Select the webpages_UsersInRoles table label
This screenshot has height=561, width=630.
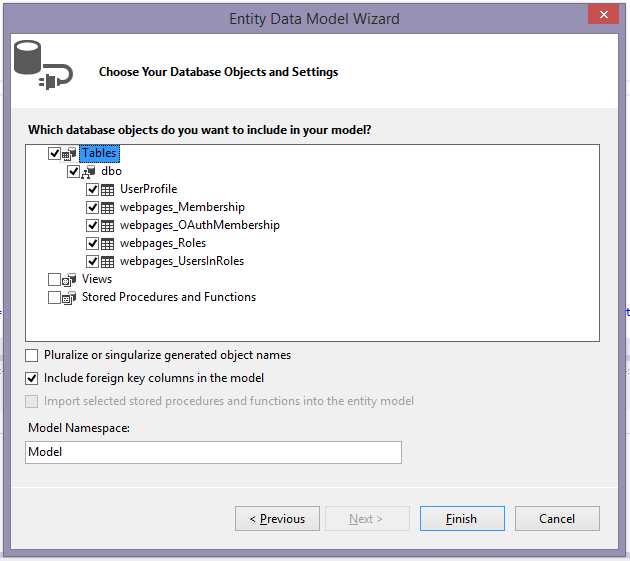point(182,262)
